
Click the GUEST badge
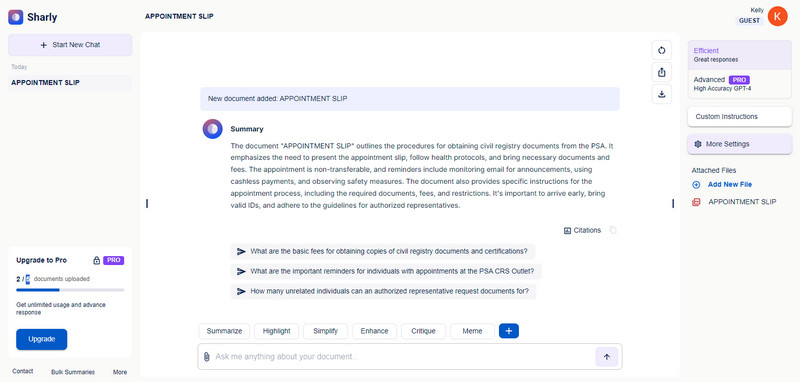[x=749, y=21]
